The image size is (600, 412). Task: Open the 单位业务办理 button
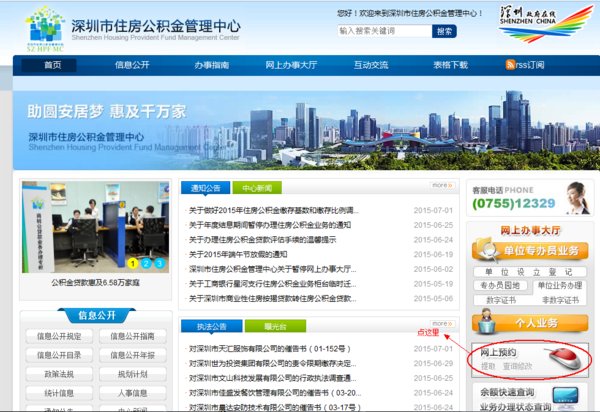(x=560, y=285)
